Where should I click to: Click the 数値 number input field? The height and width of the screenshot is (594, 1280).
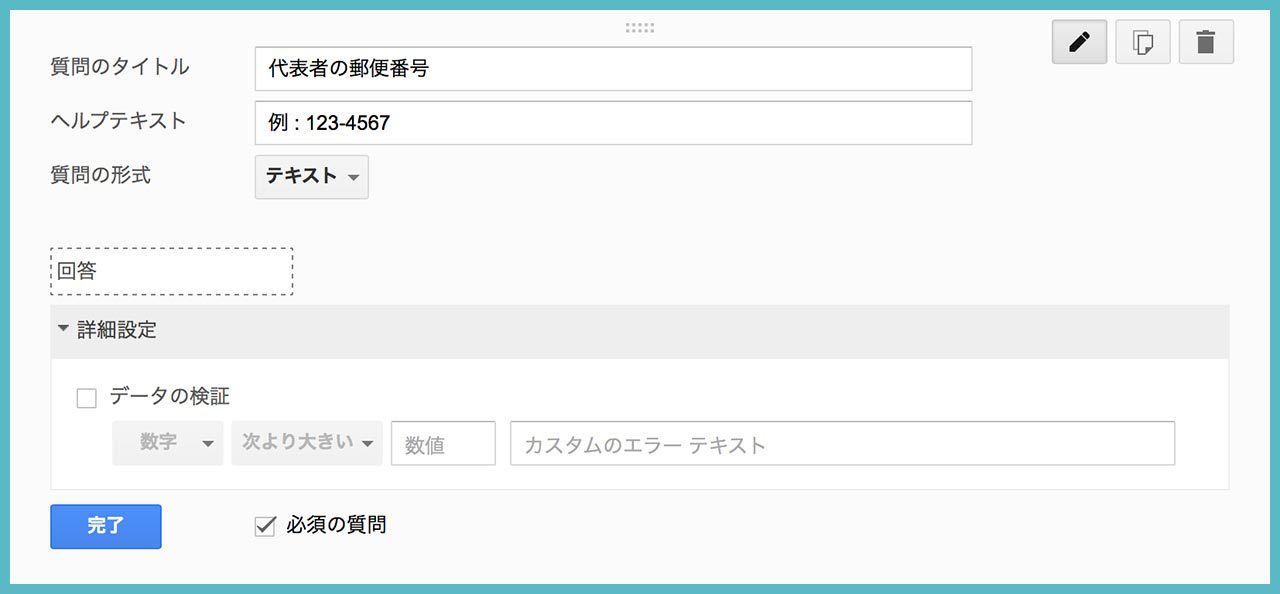(x=443, y=443)
